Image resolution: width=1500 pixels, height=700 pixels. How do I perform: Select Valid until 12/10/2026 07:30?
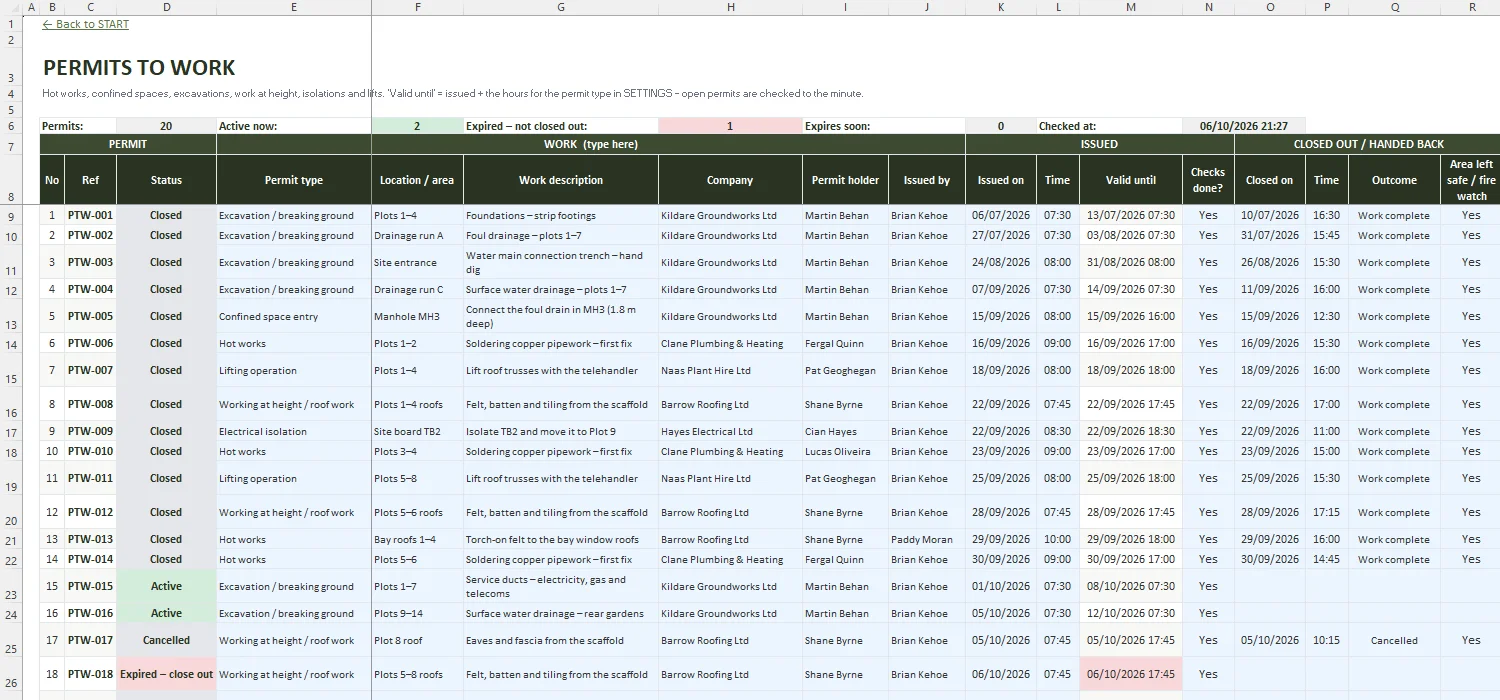(1131, 613)
